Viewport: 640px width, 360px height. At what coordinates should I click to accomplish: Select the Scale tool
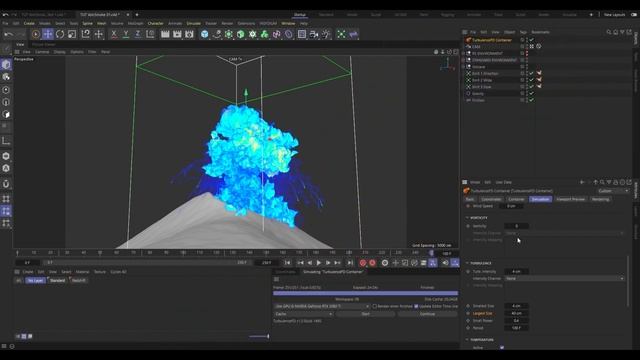click(72, 34)
